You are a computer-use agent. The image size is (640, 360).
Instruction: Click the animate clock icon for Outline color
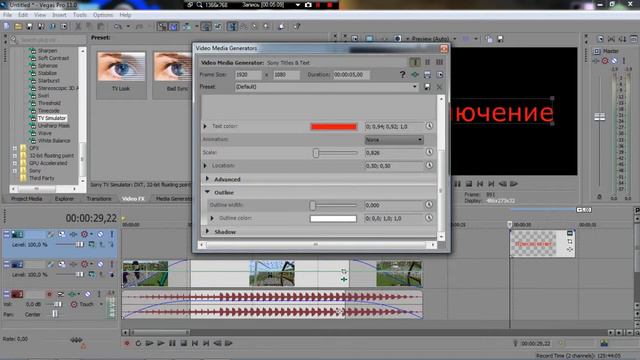[429, 218]
